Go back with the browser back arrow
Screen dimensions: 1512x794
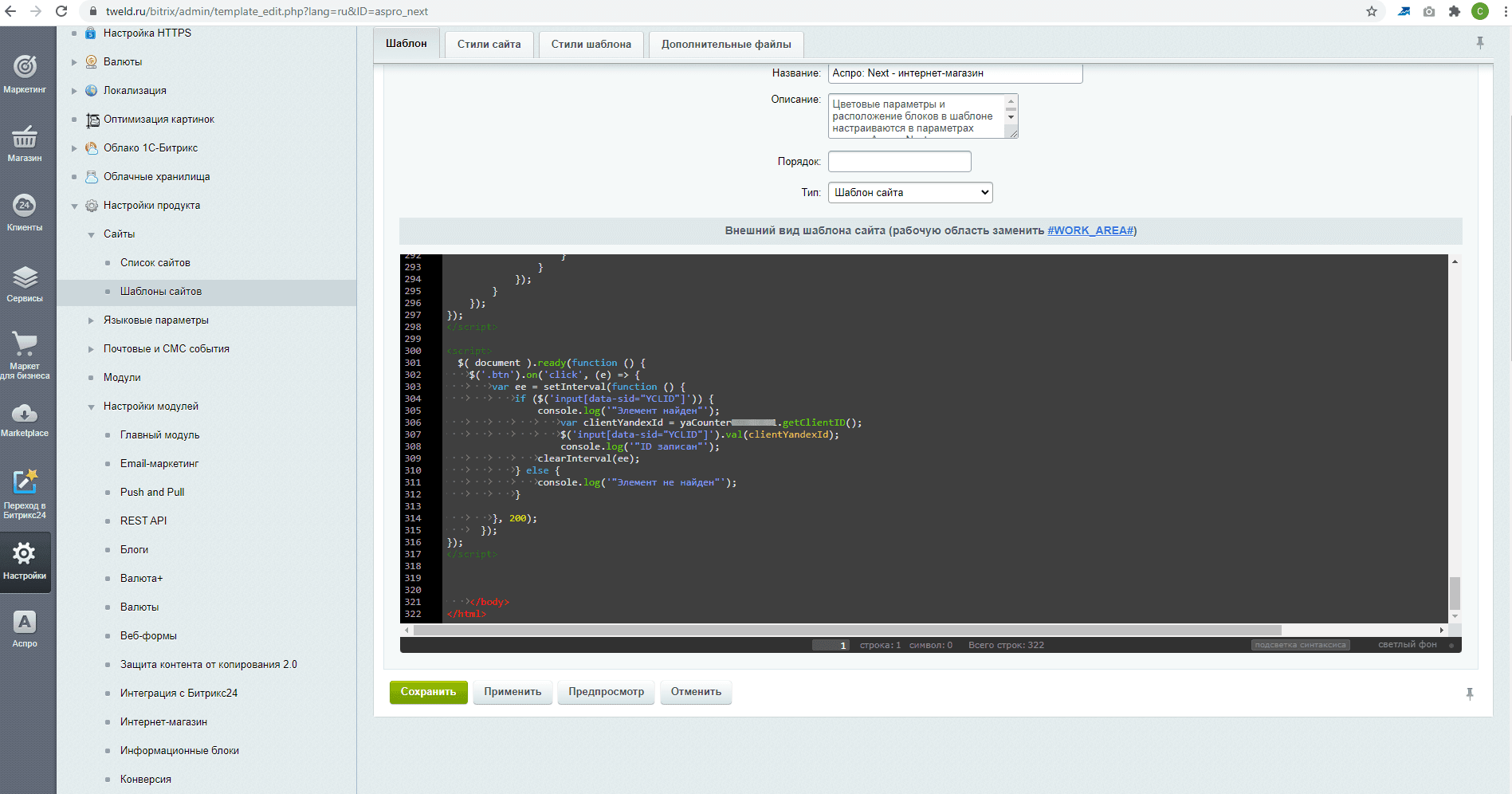click(x=11, y=11)
